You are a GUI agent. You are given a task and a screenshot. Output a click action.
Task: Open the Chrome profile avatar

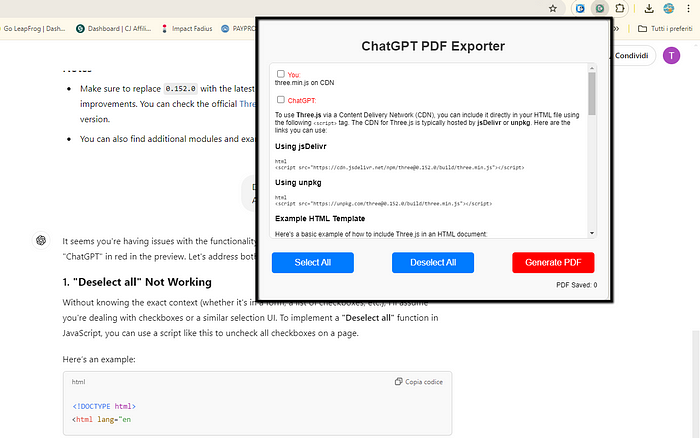[668, 8]
